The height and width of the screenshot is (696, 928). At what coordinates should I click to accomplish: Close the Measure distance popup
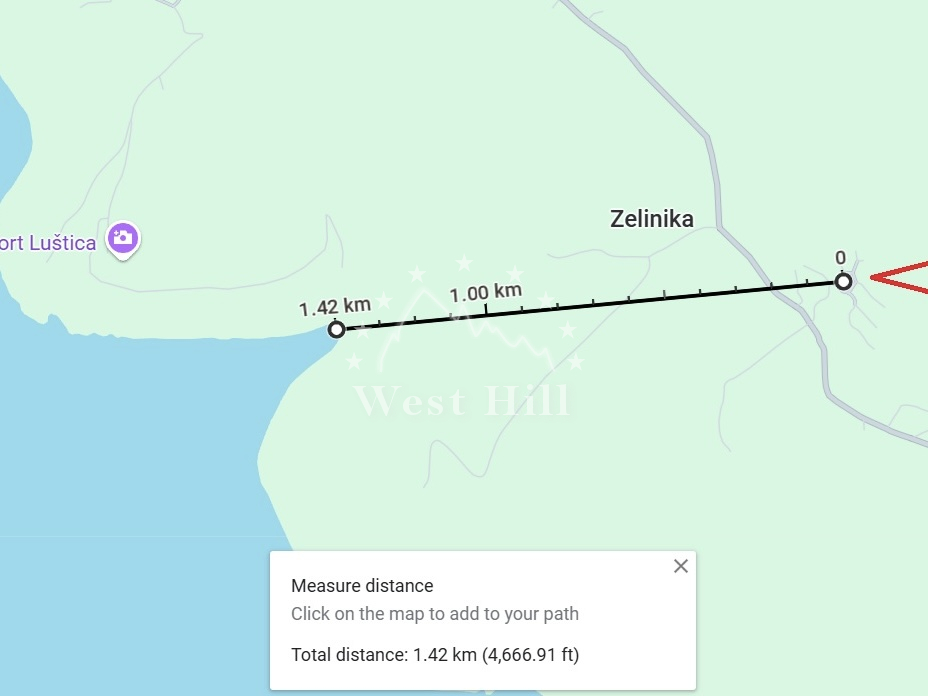coord(681,566)
